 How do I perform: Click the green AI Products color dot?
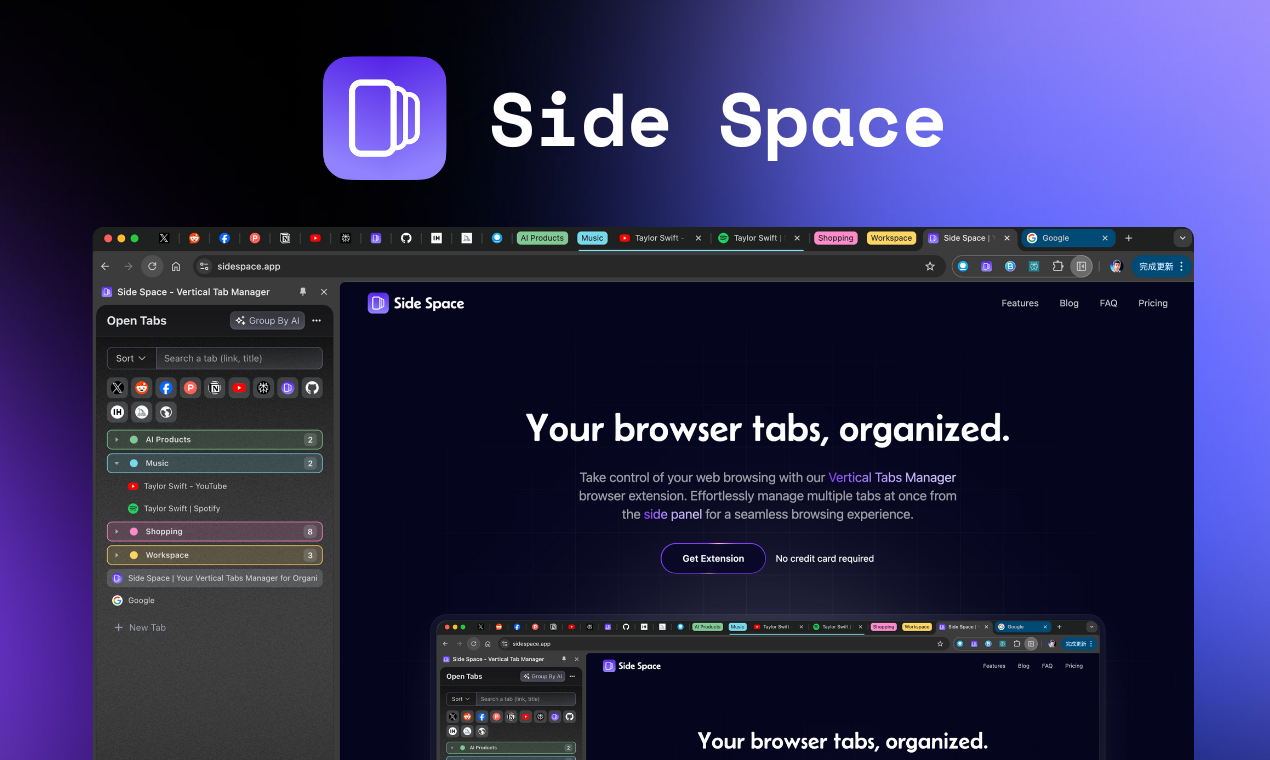coord(134,440)
